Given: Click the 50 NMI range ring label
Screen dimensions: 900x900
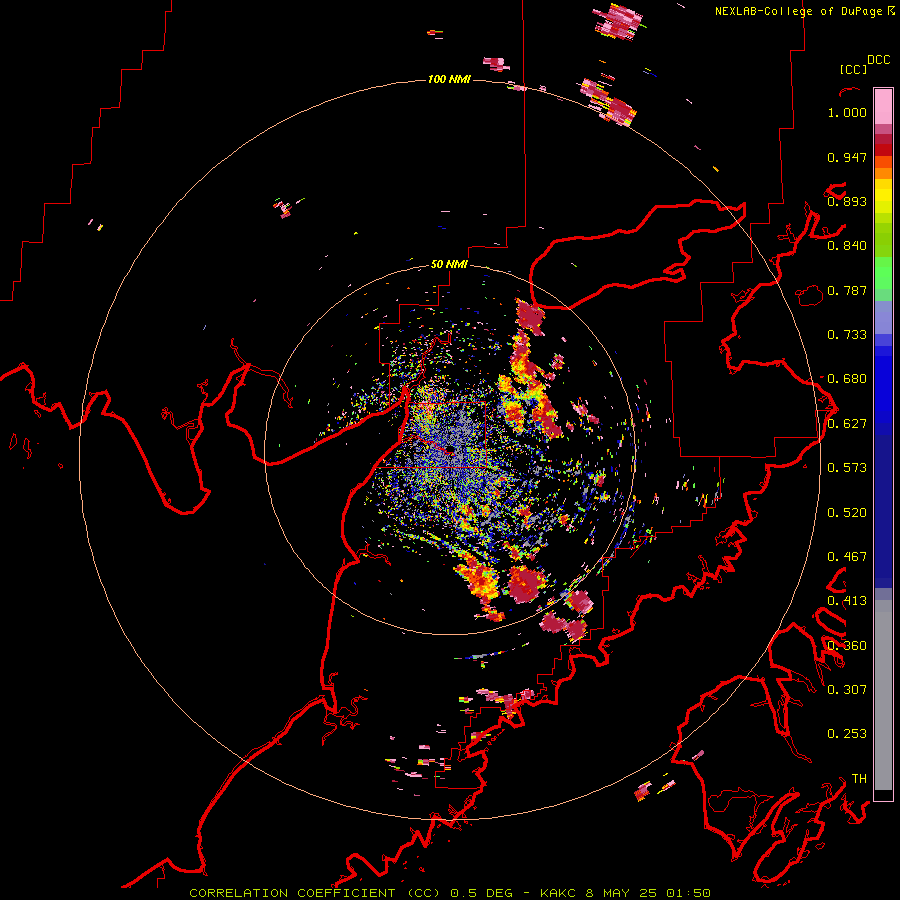Looking at the screenshot, I should tap(449, 265).
